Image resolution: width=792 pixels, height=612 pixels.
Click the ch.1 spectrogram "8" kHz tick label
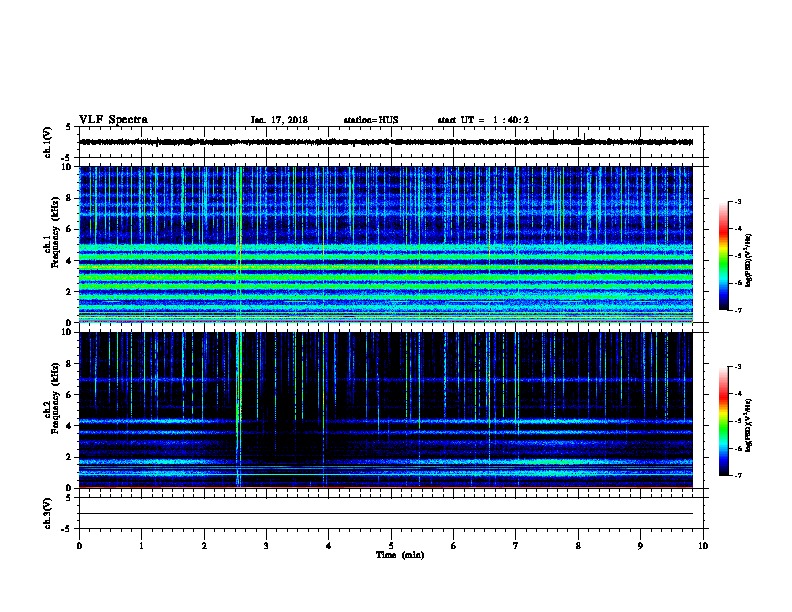(x=69, y=198)
